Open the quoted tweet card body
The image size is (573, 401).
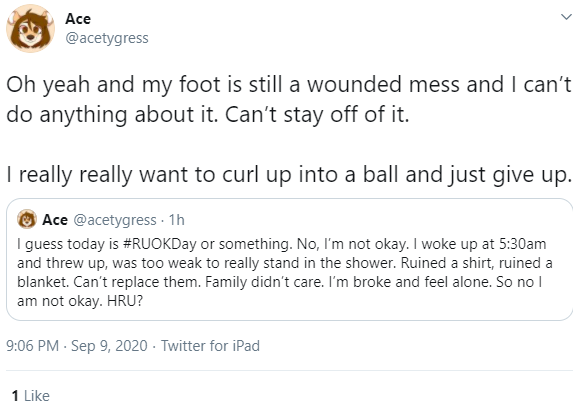pyautogui.click(x=289, y=260)
